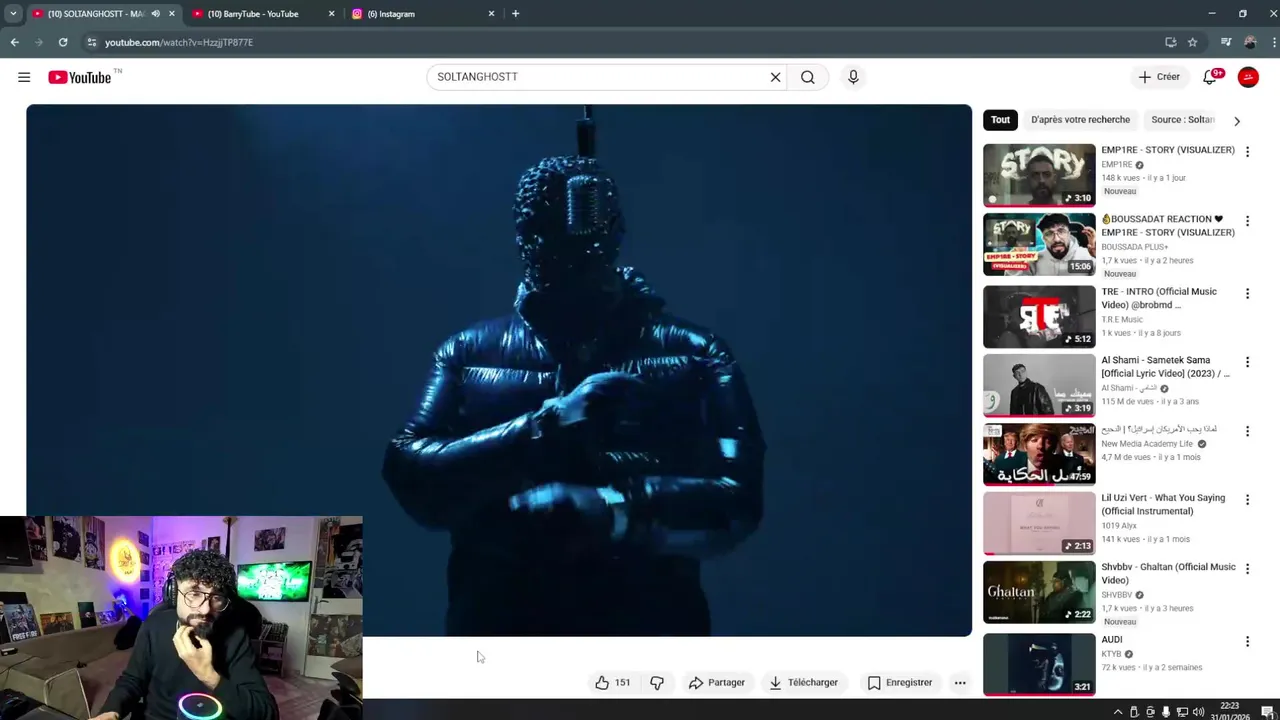The image size is (1280, 720).
Task: Open options for BOUSSADAT REACTION video
Action: tap(1247, 221)
